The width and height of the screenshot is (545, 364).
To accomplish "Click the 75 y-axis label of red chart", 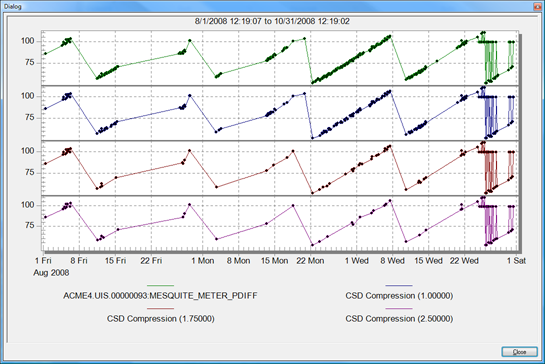I will 30,172.
